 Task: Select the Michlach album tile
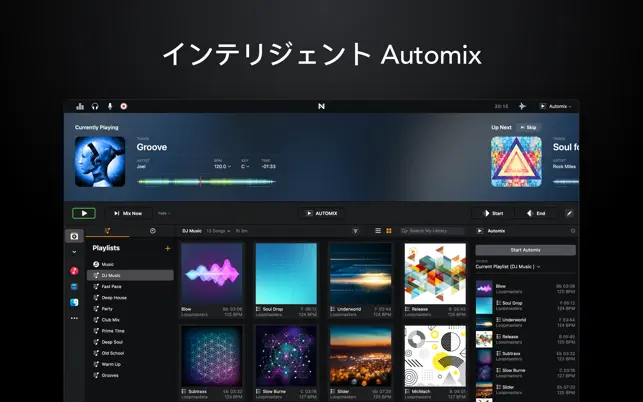click(x=435, y=363)
